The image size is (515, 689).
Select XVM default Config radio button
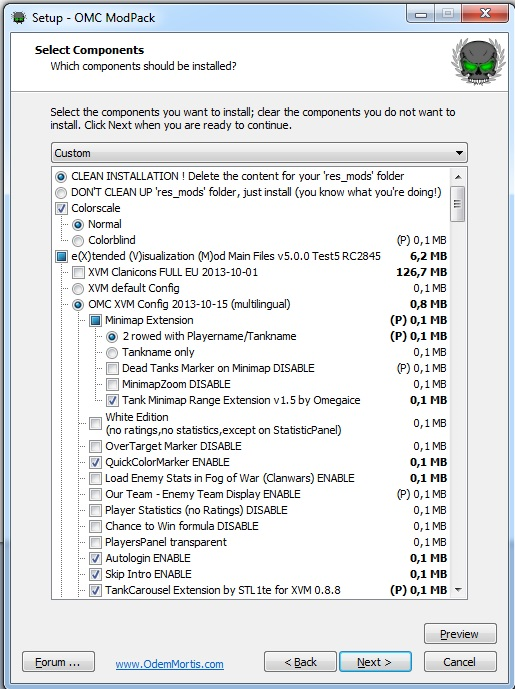(x=78, y=289)
